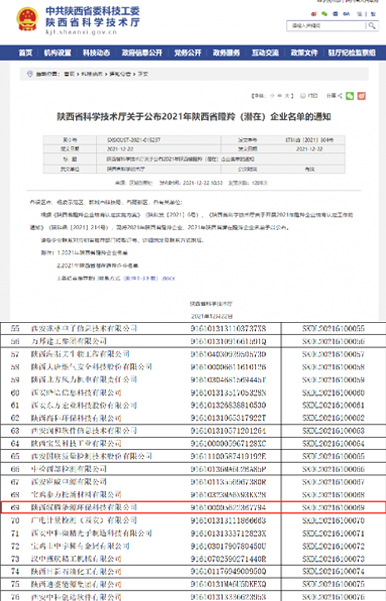This screenshot has width=386, height=601.
Task: Open 政策文件 in the navigation bar
Action: coord(304,53)
